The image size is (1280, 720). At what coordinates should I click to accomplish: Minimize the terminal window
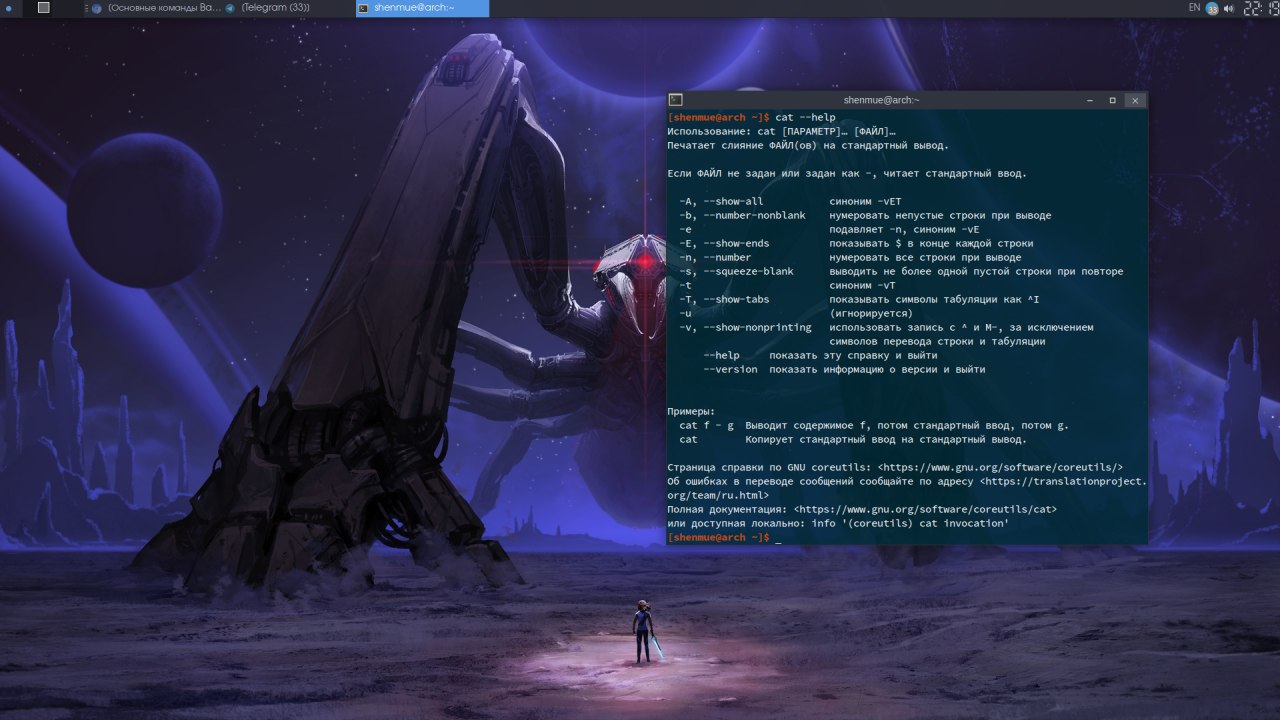point(1090,100)
